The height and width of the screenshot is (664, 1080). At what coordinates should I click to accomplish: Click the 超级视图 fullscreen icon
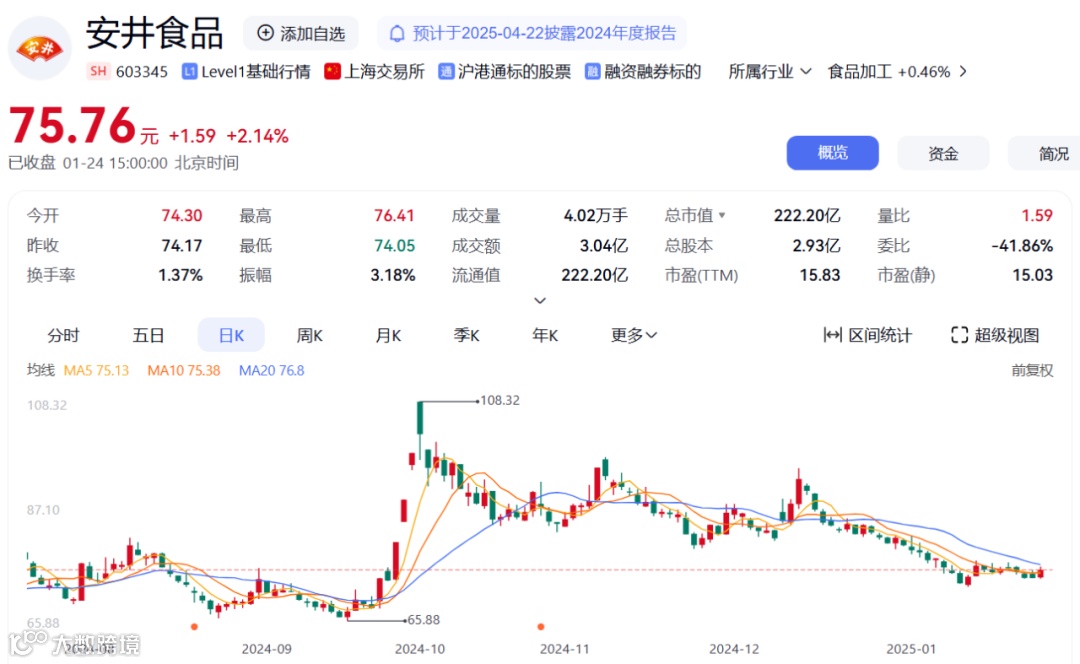pos(959,335)
